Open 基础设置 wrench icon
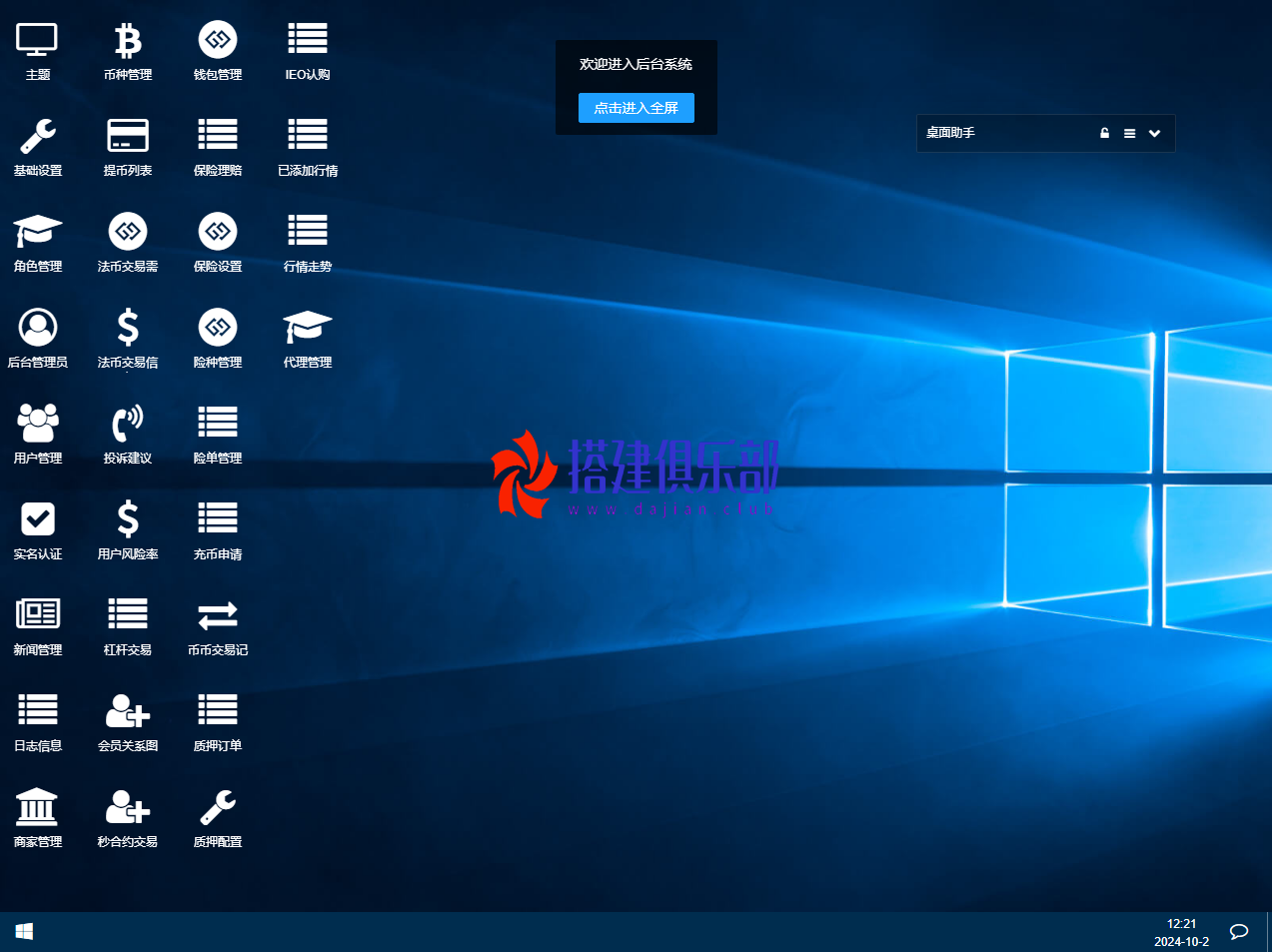The image size is (1272, 952). click(38, 146)
